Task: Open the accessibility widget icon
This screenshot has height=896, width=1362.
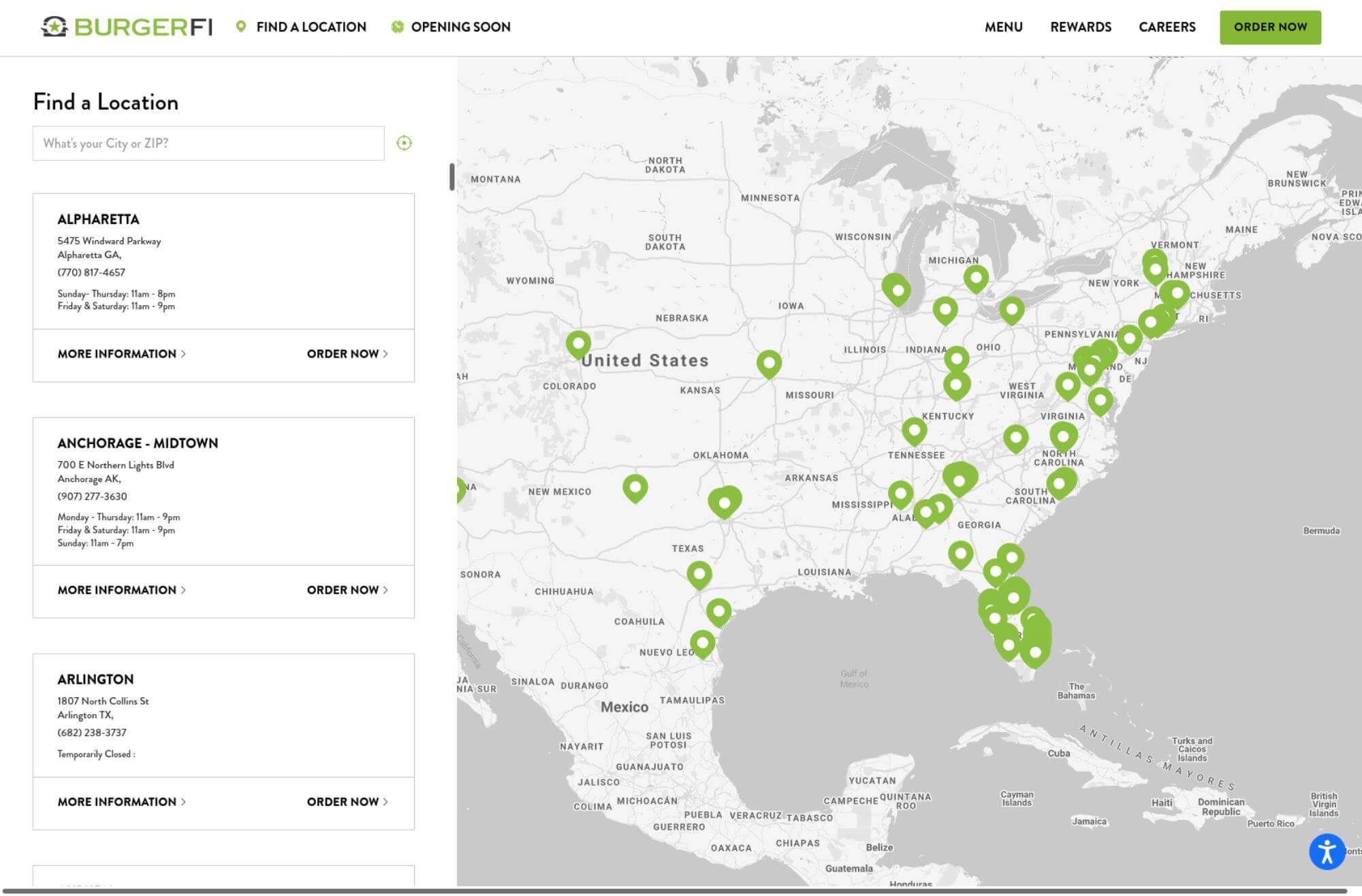Action: [1327, 852]
